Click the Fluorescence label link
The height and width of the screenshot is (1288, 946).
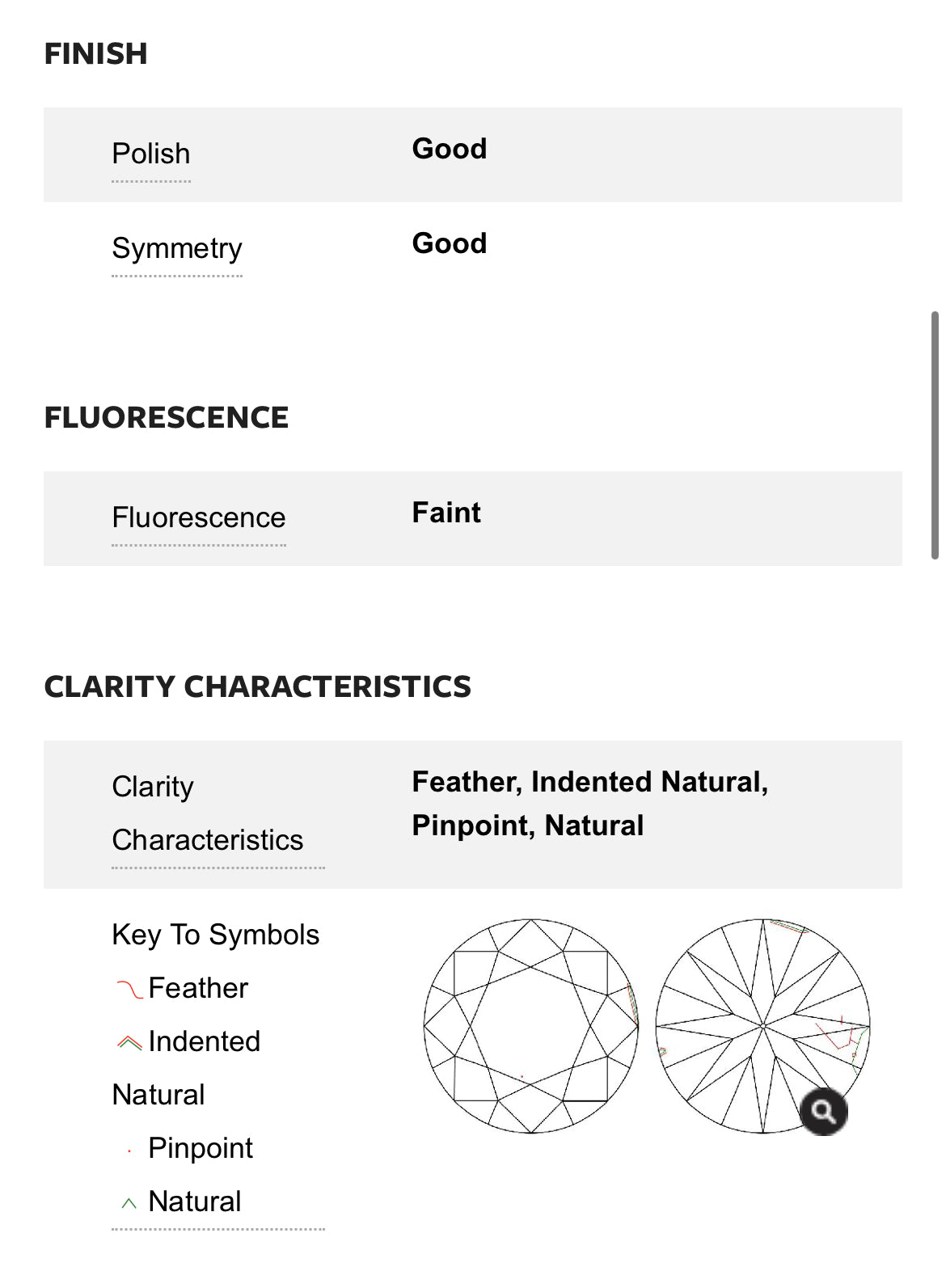coord(199,517)
